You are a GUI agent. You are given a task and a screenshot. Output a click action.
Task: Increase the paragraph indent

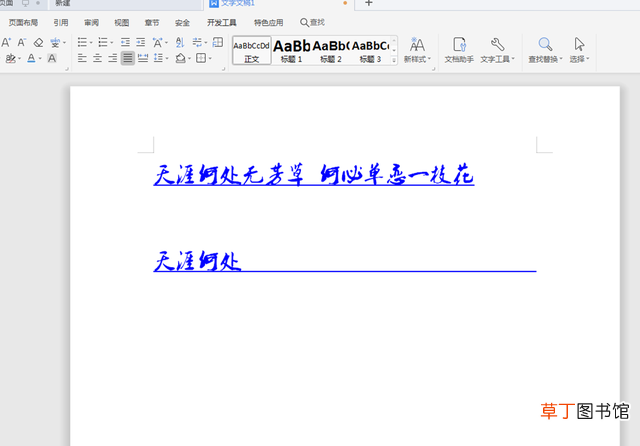[141, 42]
